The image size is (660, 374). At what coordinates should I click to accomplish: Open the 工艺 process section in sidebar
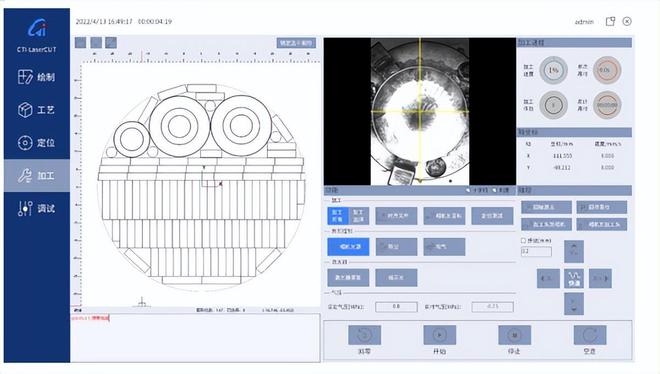click(37, 110)
